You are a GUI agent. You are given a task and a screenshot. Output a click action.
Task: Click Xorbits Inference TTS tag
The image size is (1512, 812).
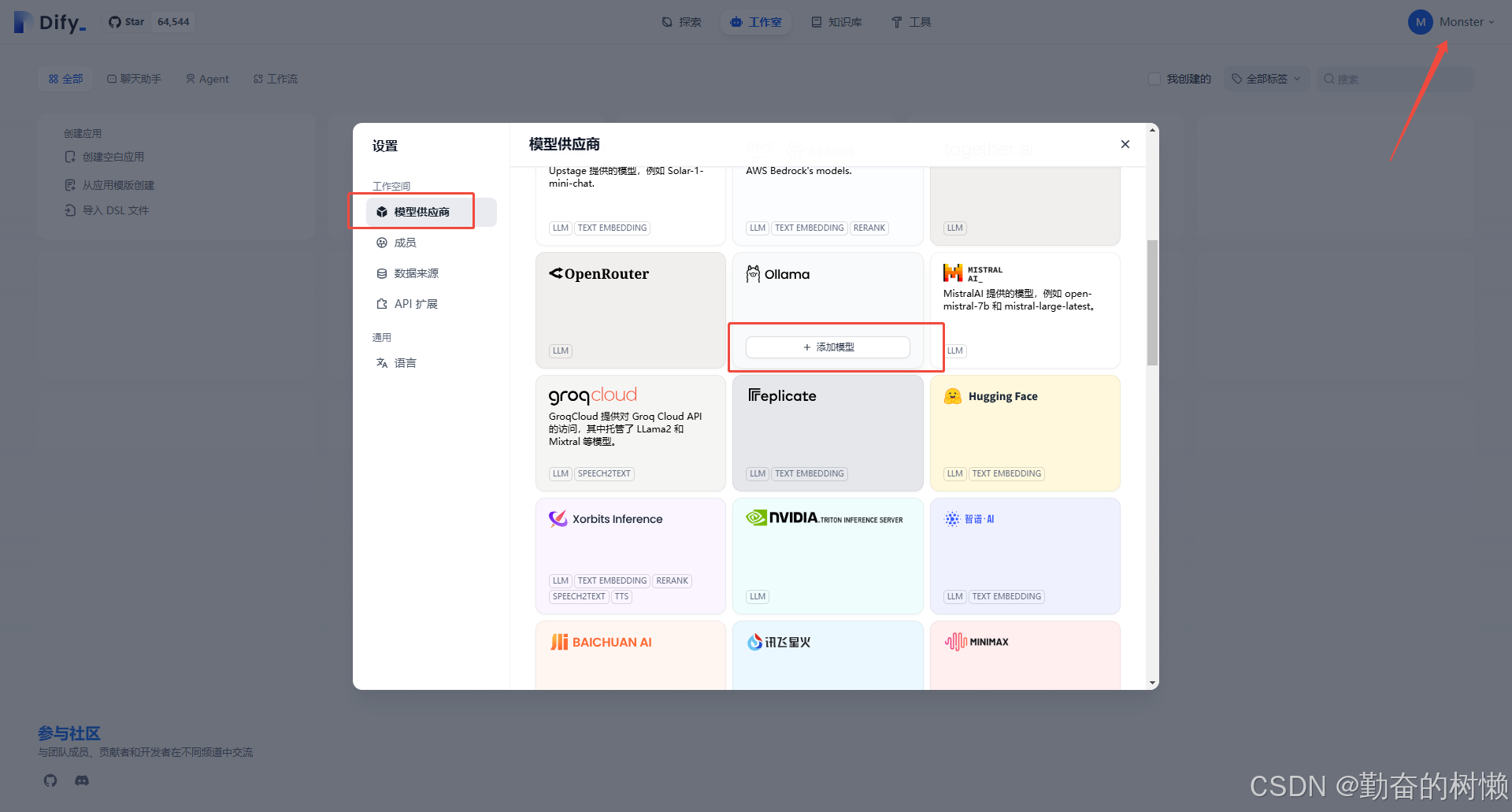click(622, 596)
